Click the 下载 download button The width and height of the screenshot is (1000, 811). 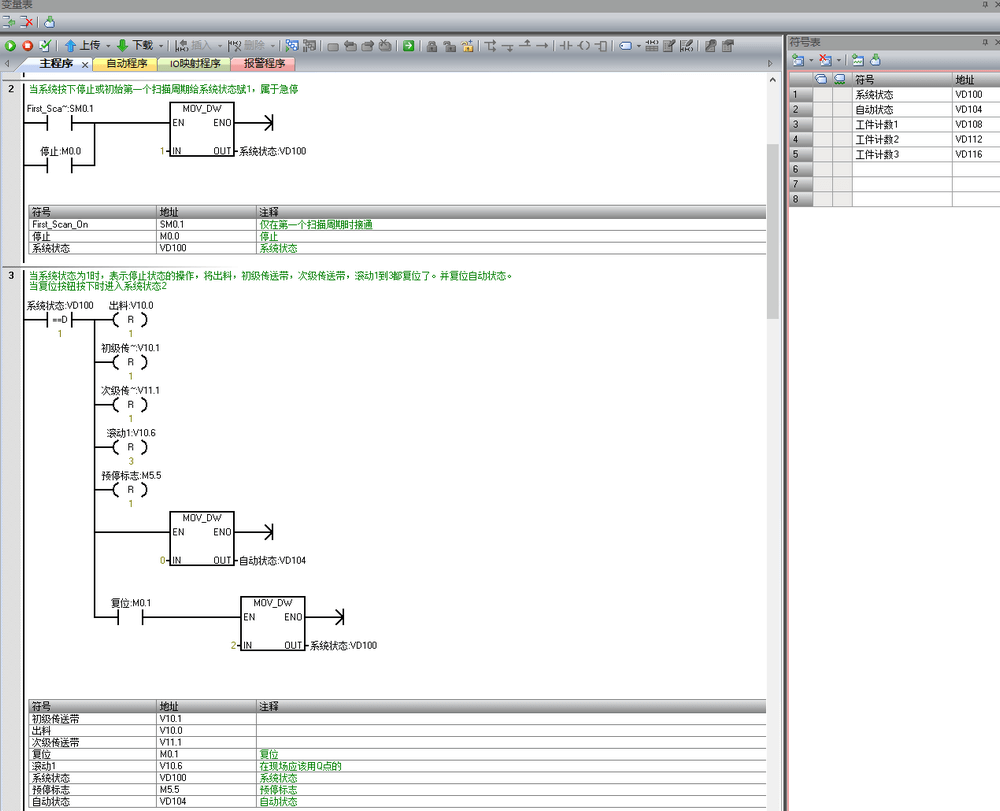(x=135, y=46)
